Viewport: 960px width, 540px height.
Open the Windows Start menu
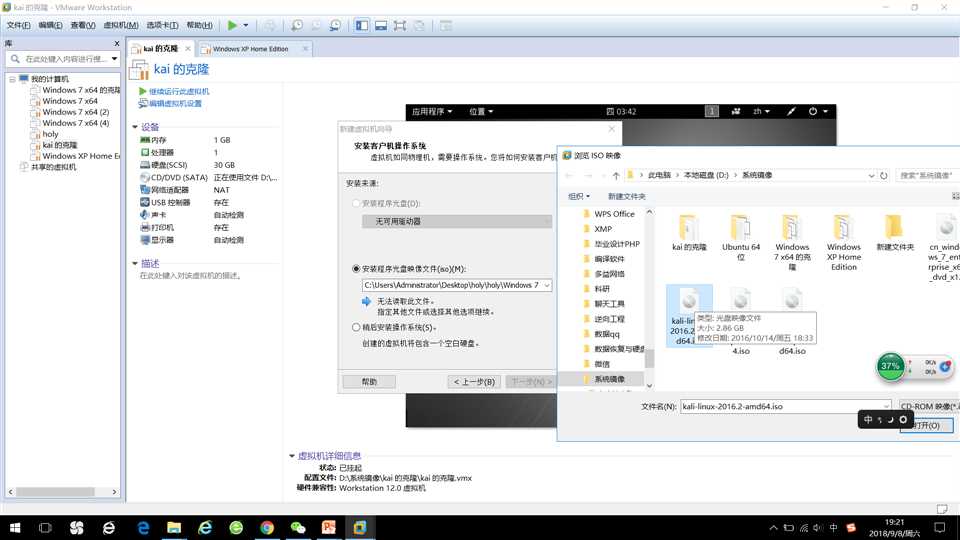[15, 528]
